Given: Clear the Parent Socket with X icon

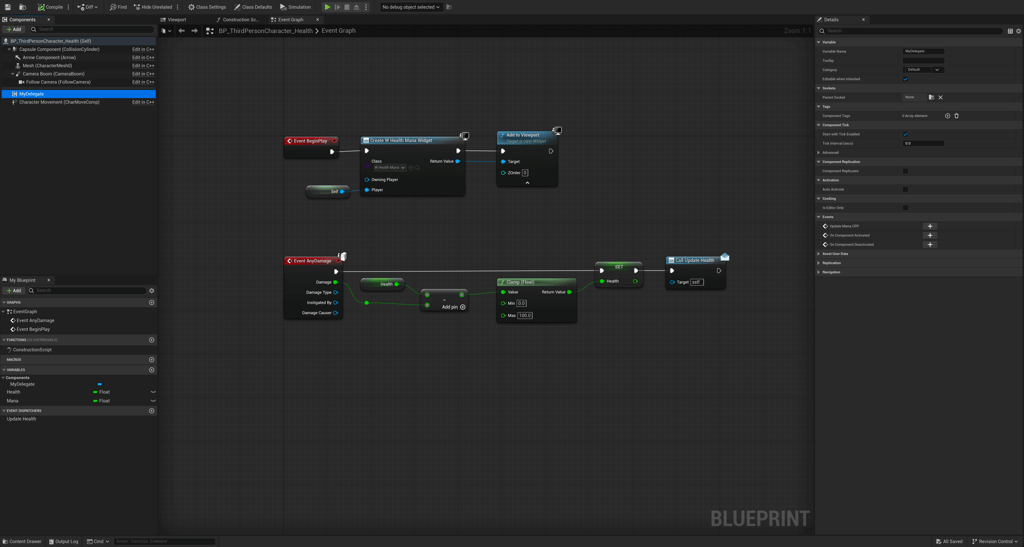Looking at the screenshot, I should pyautogui.click(x=940, y=97).
